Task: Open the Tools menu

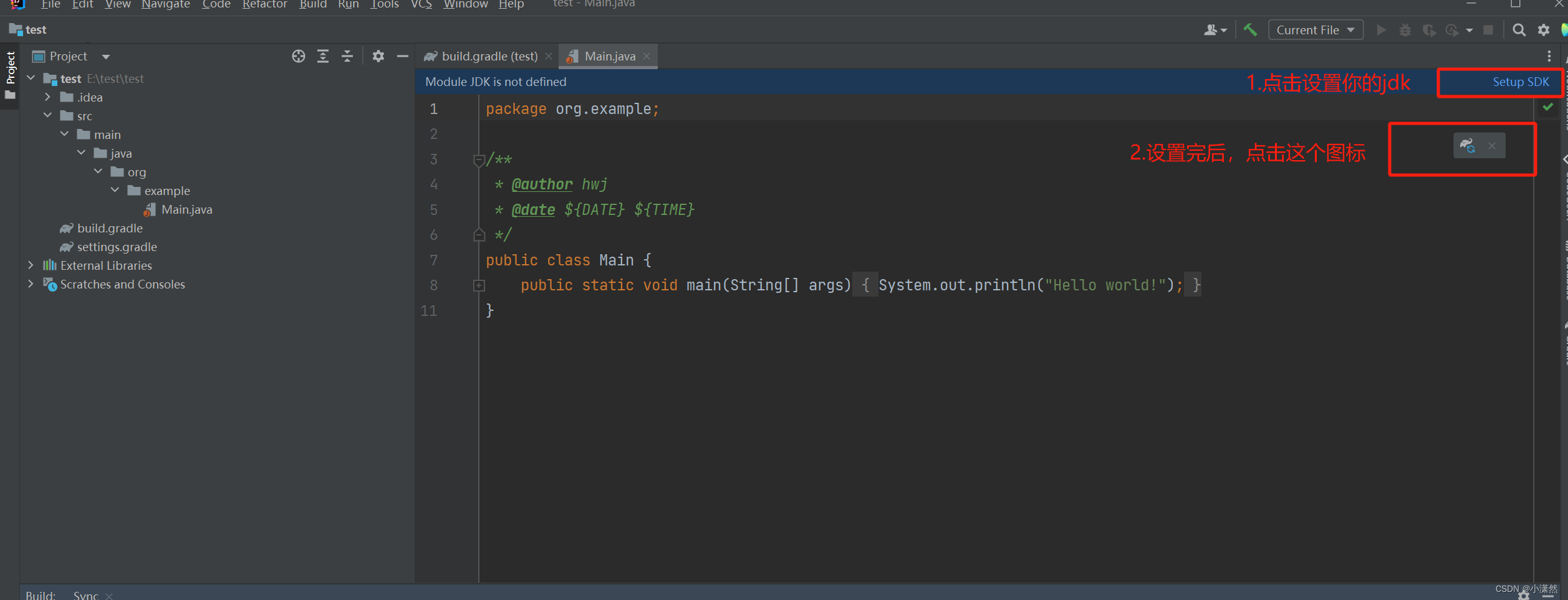Action: coord(385,4)
